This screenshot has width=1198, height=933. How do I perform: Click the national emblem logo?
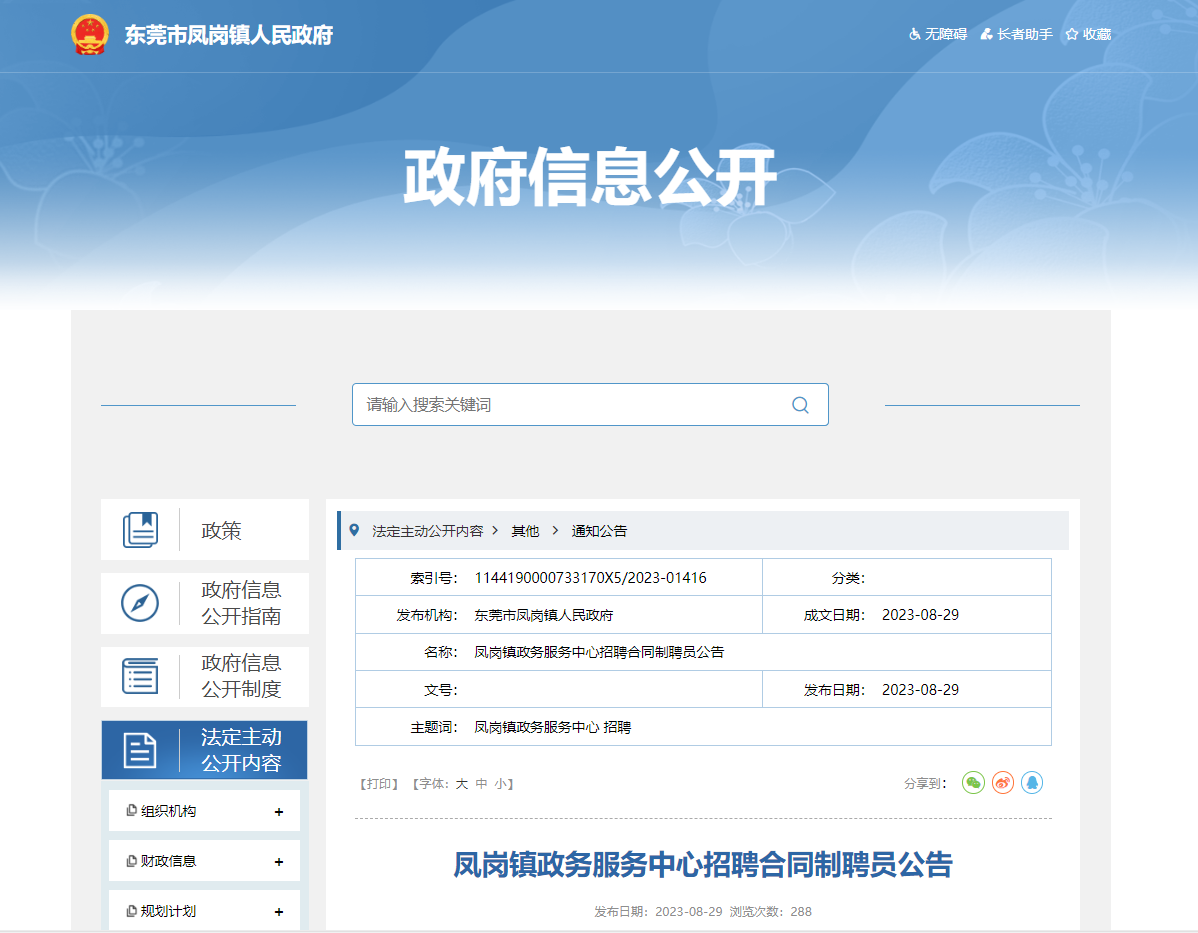90,35
